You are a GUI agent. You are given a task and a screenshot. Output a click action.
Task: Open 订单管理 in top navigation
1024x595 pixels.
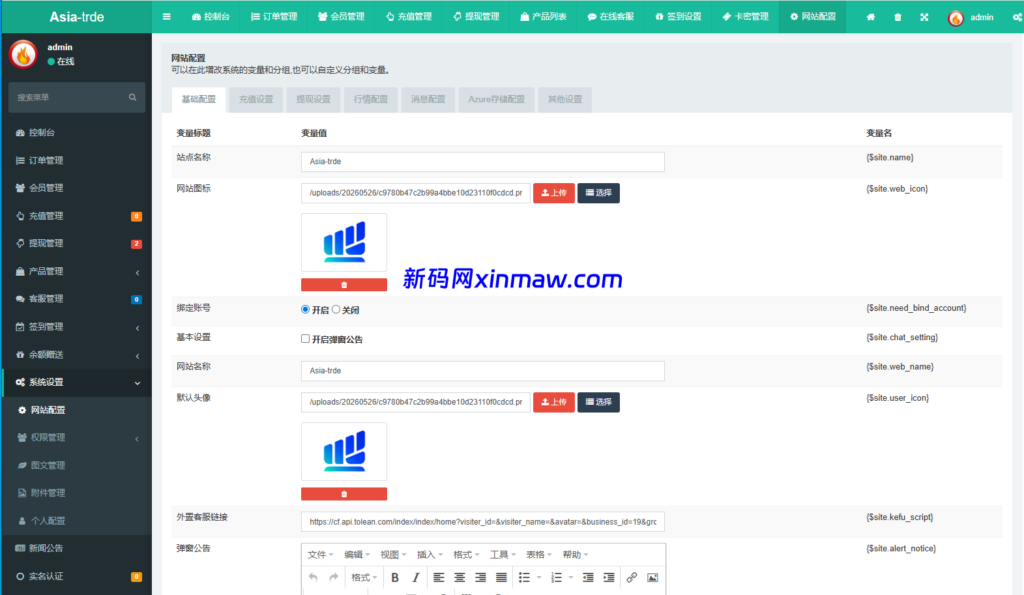coord(274,17)
